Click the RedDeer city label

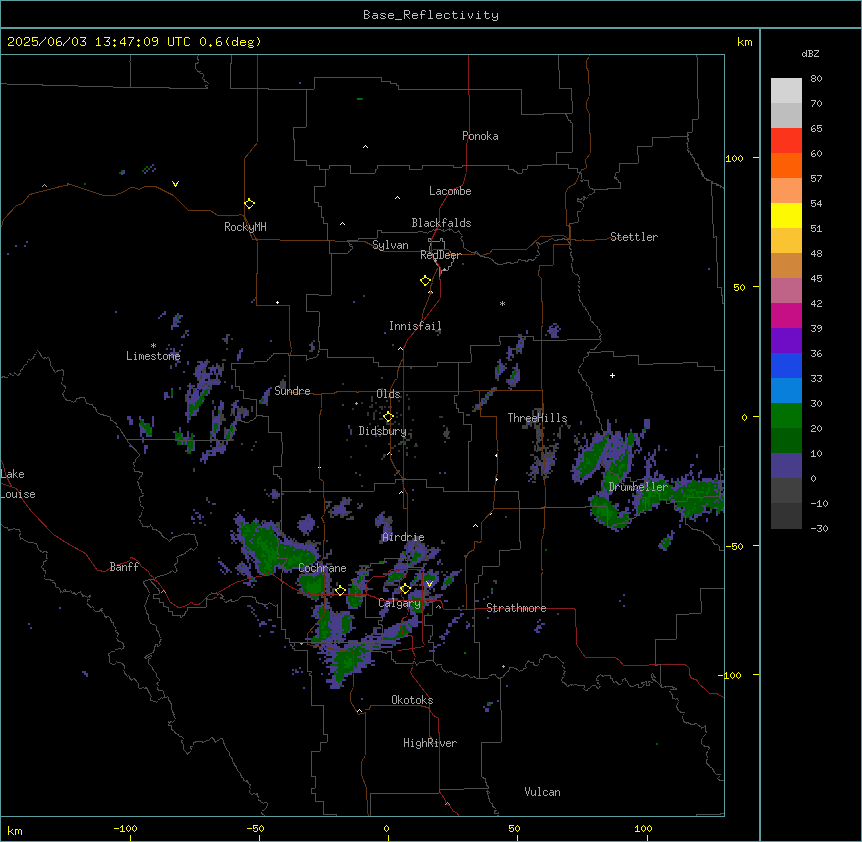(440, 255)
